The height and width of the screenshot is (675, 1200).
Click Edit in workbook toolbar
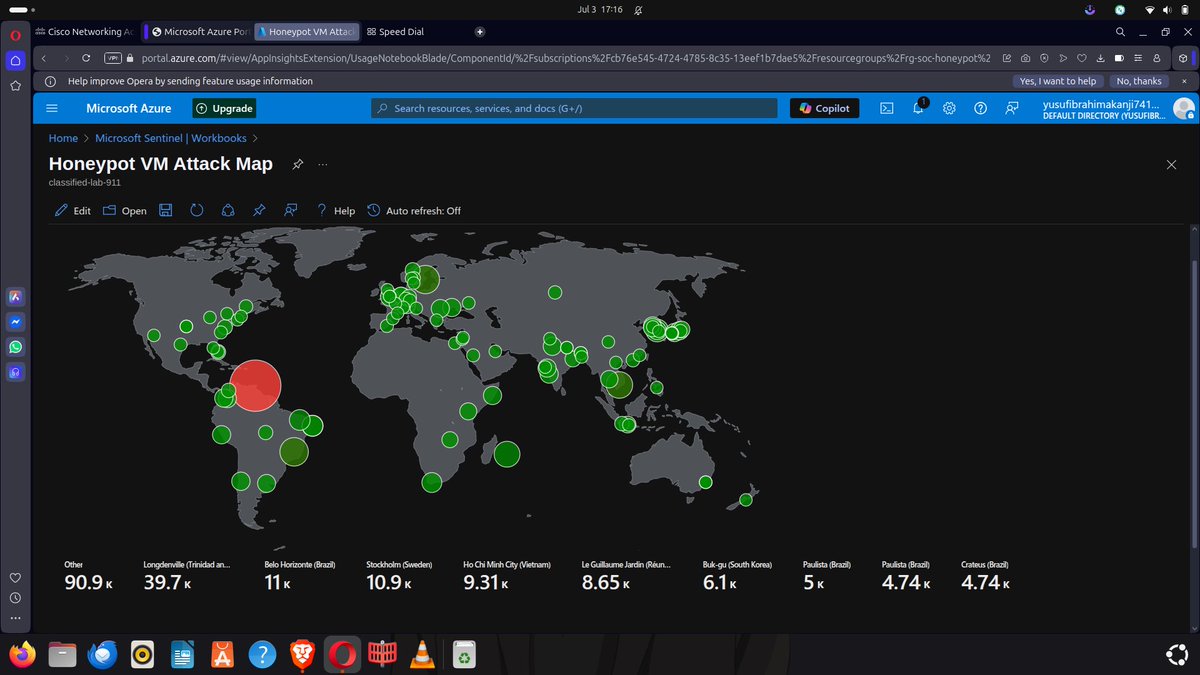(72, 210)
